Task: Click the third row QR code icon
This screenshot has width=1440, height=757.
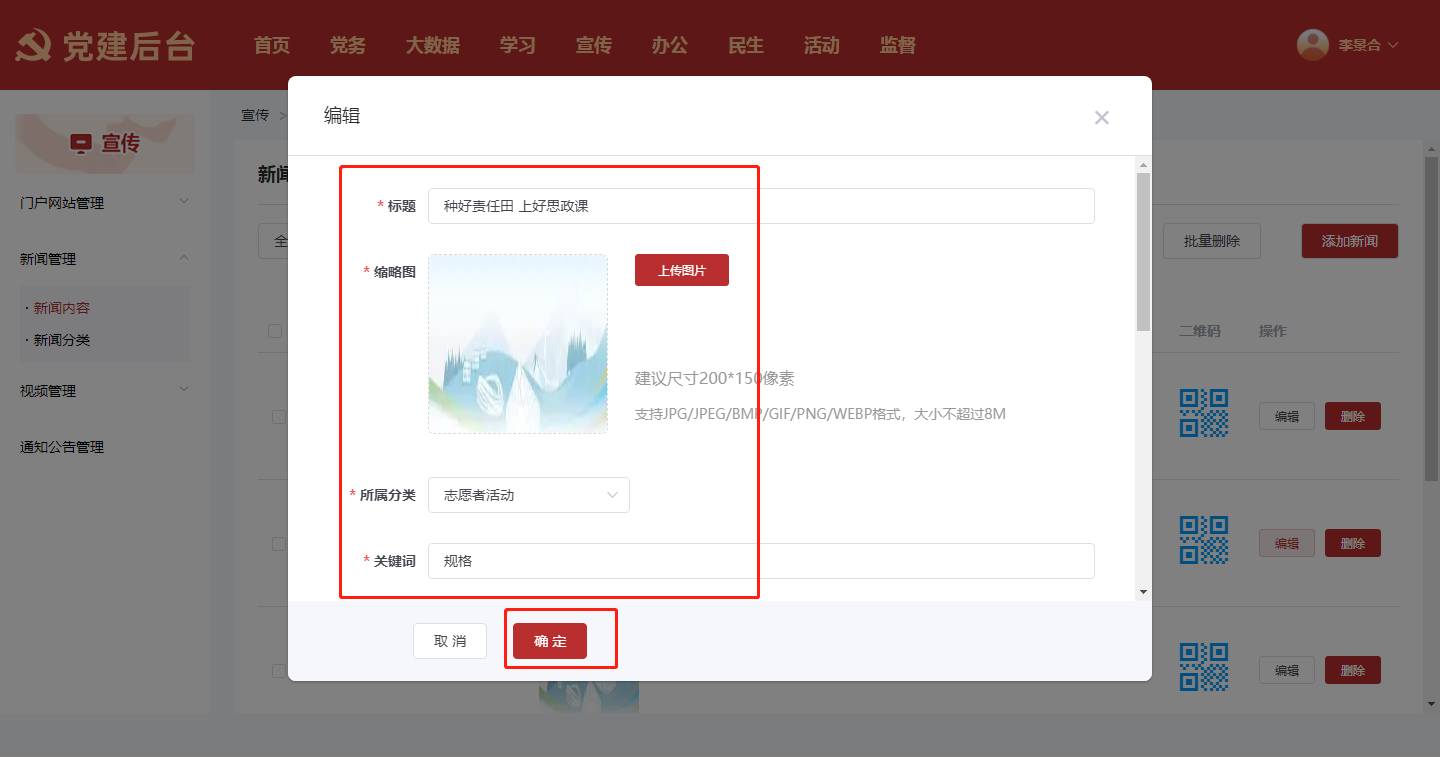Action: [1203, 667]
